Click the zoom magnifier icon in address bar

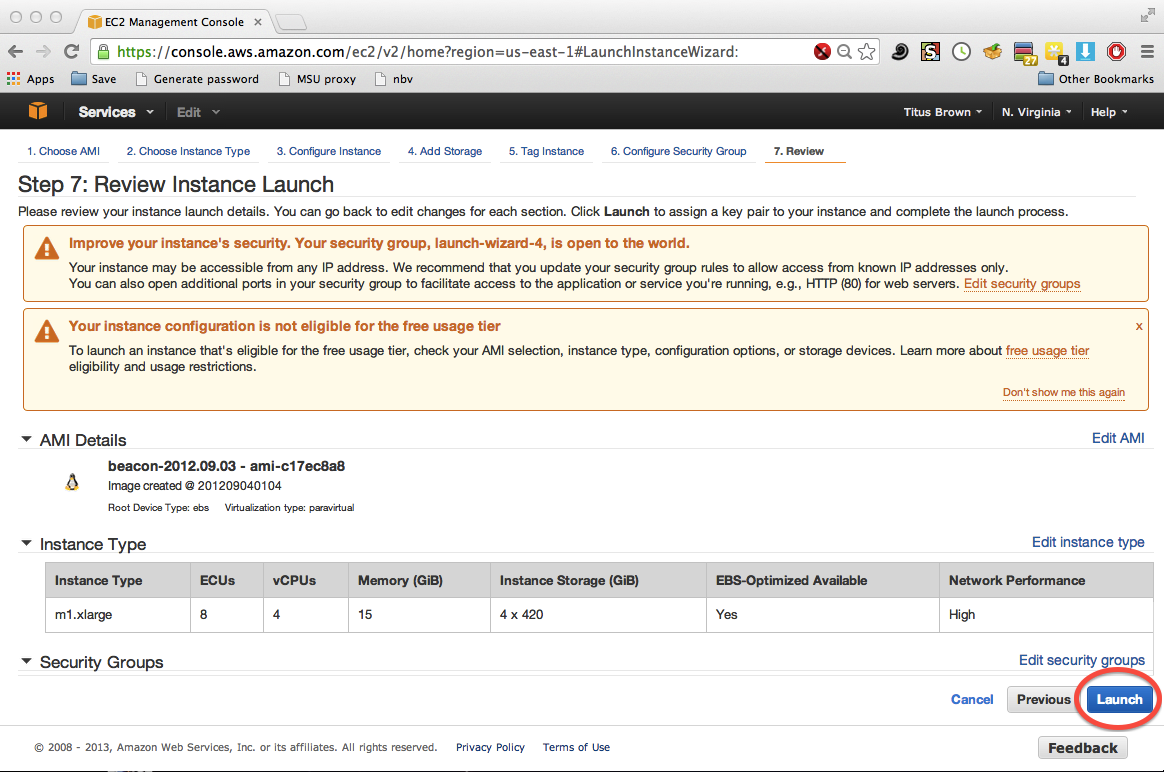point(844,51)
